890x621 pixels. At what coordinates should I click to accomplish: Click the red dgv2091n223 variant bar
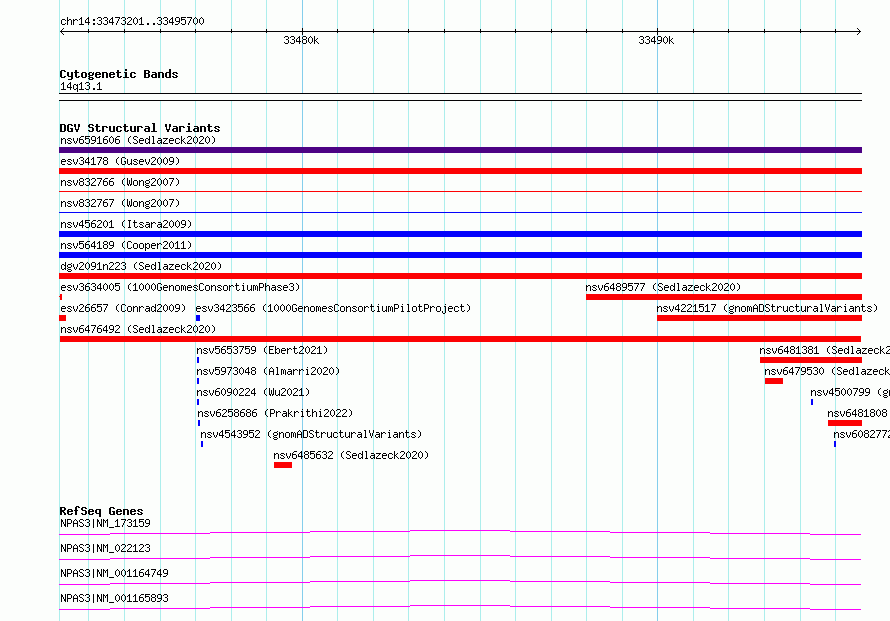pos(460,276)
